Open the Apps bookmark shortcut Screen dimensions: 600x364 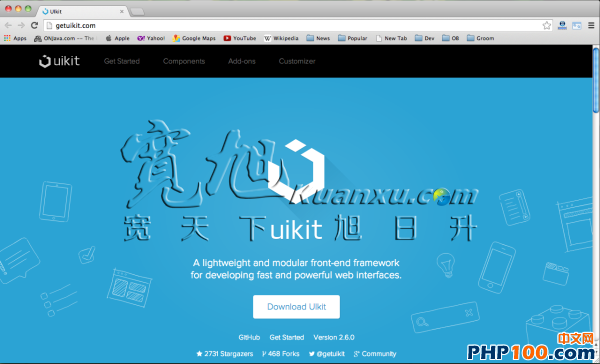15,38
